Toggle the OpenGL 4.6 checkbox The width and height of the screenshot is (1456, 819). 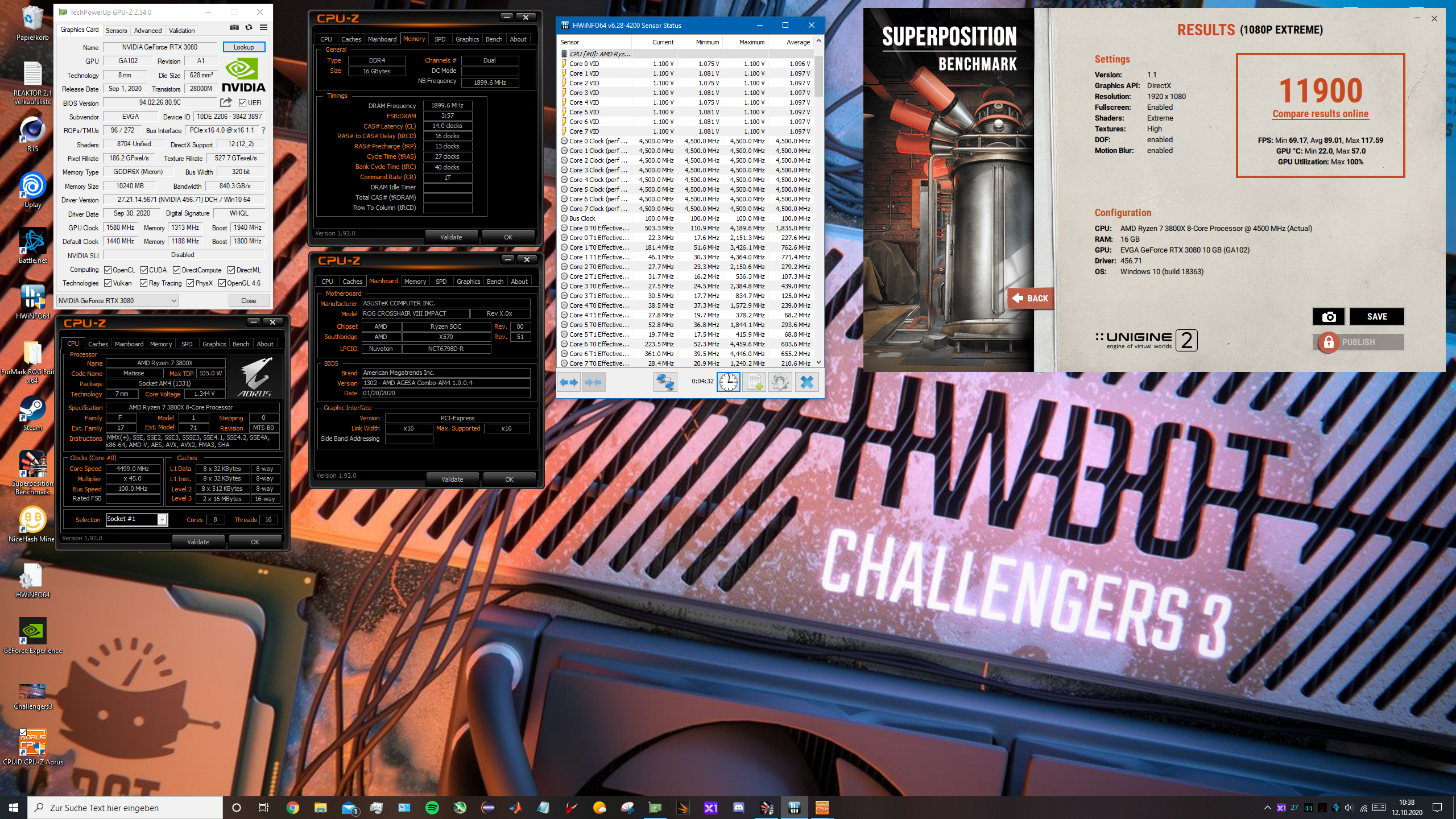click(x=222, y=283)
